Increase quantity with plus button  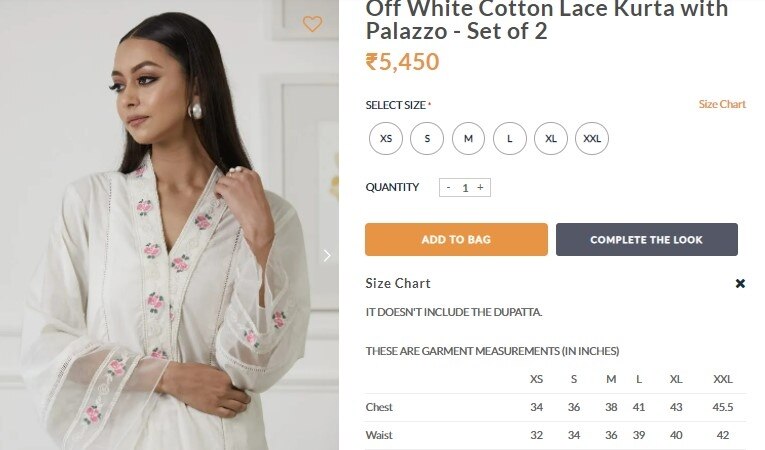tap(480, 187)
